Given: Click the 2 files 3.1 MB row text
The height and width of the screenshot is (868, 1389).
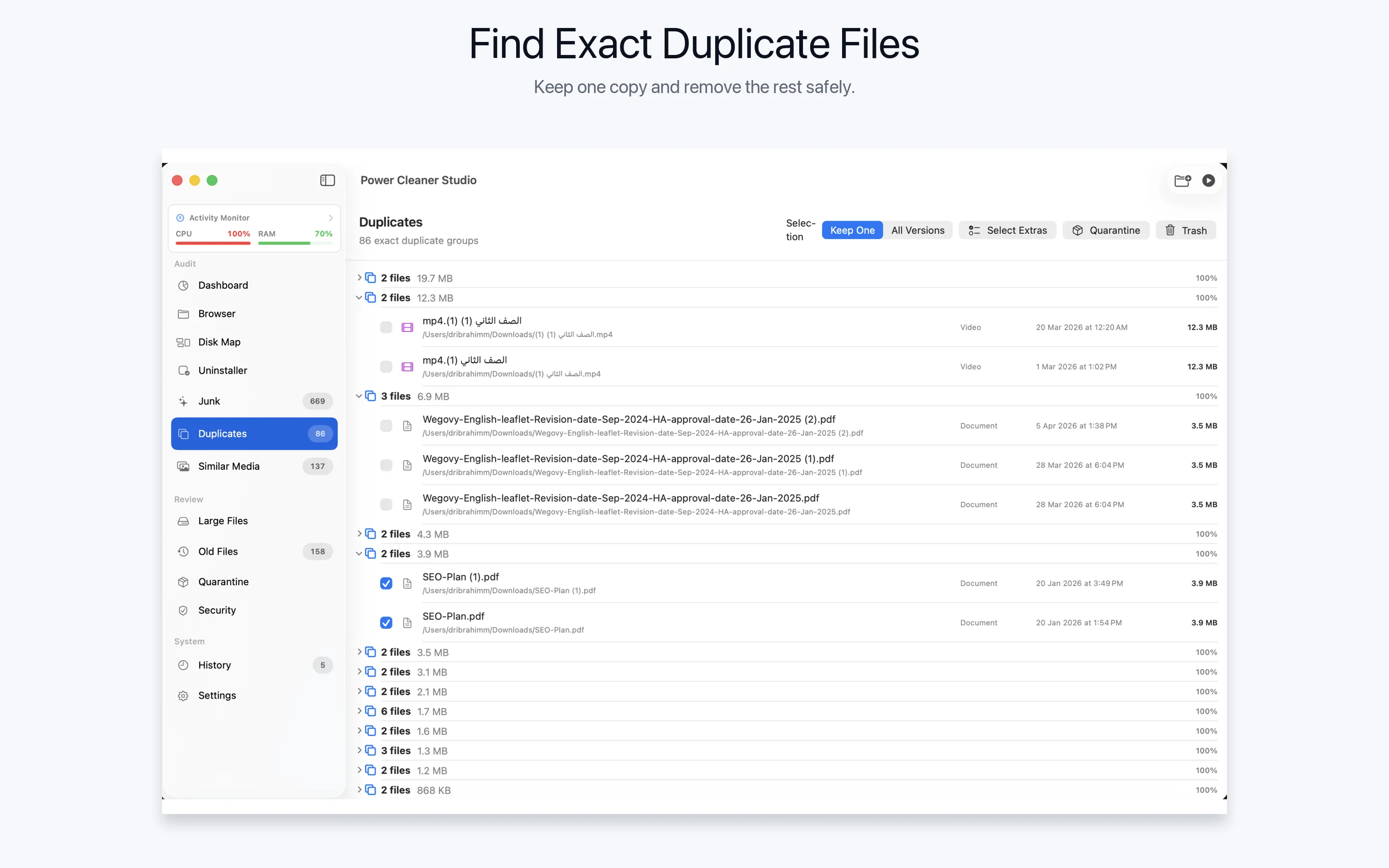Looking at the screenshot, I should coord(414,672).
